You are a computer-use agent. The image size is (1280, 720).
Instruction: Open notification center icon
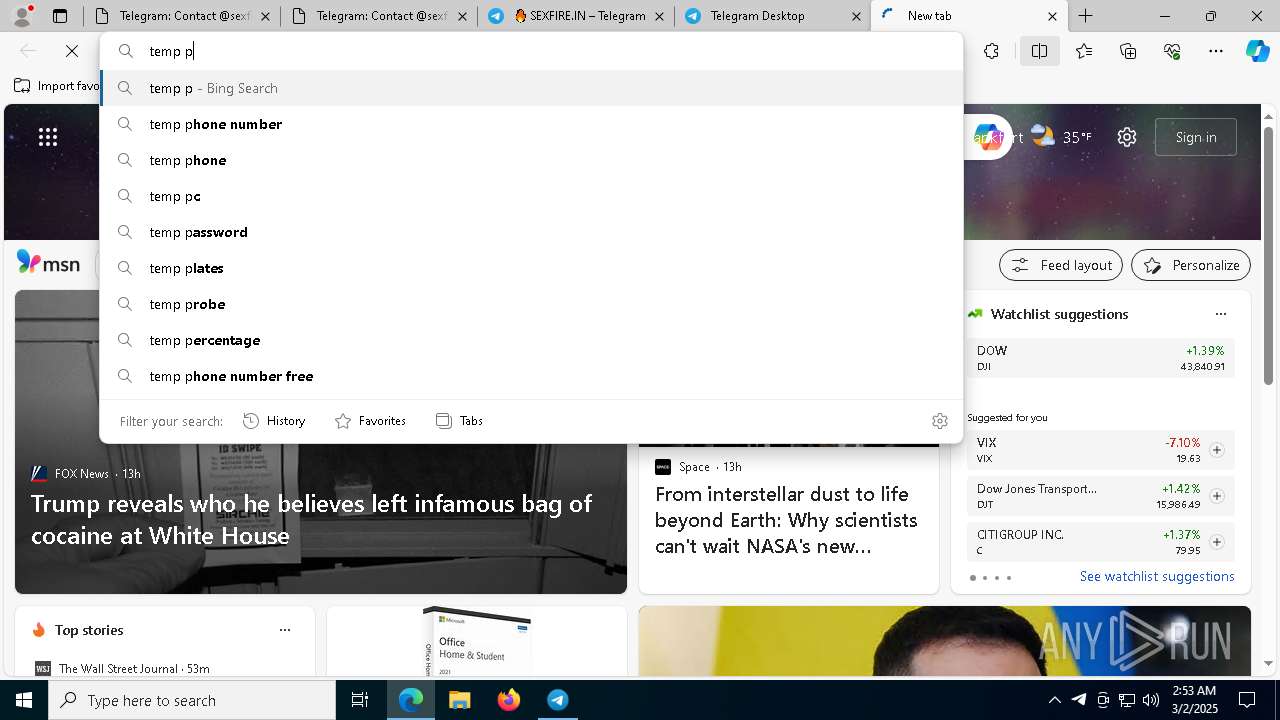(1247, 700)
